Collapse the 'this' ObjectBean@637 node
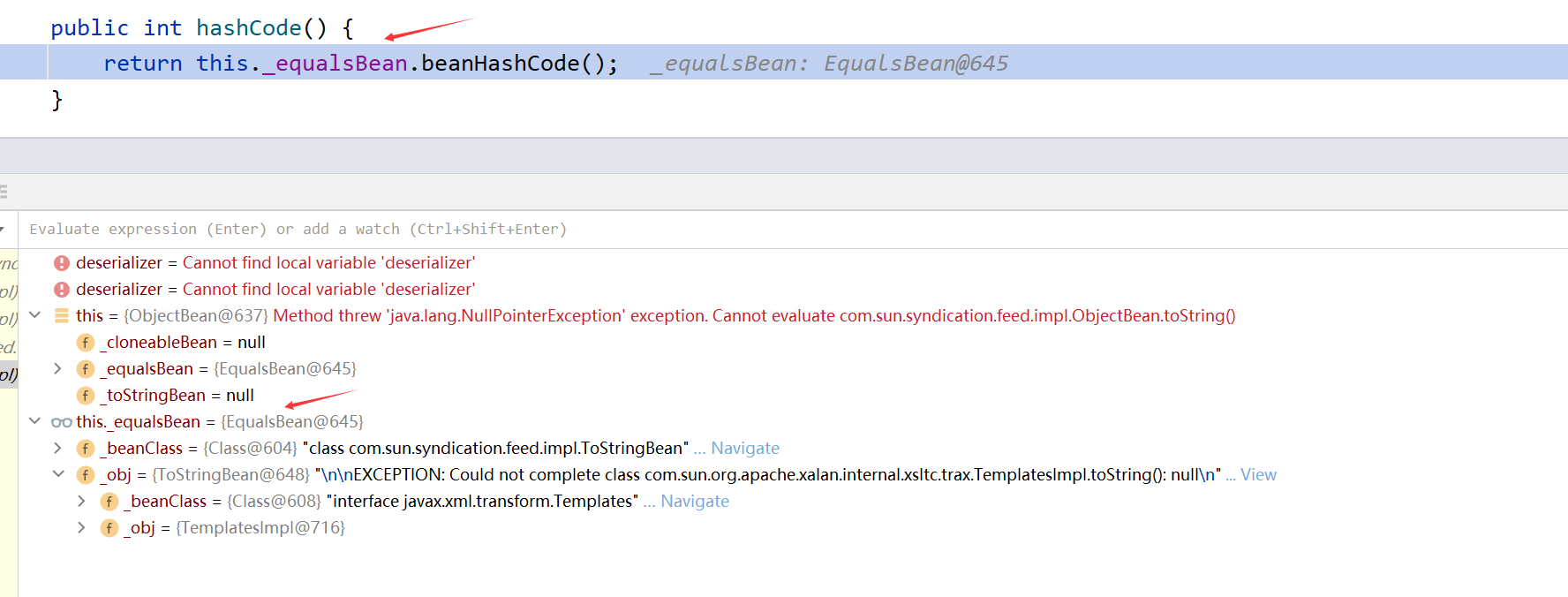The image size is (1568, 597). pos(35,314)
